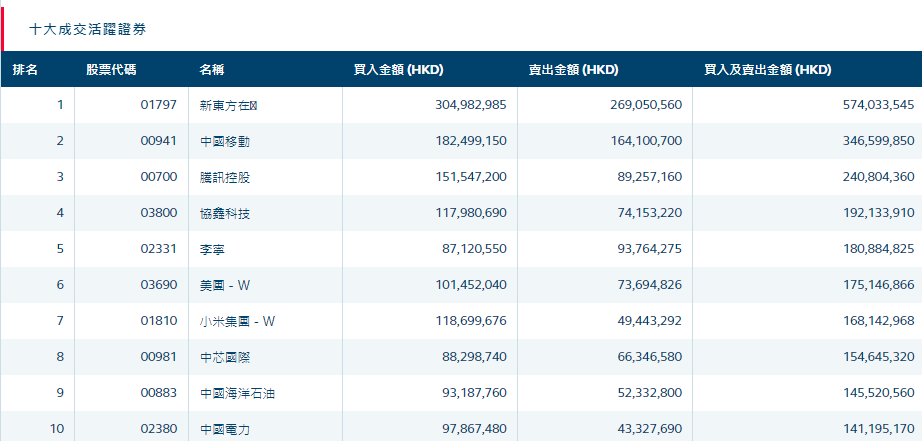Select stock code 01797
922x441 pixels.
click(159, 105)
